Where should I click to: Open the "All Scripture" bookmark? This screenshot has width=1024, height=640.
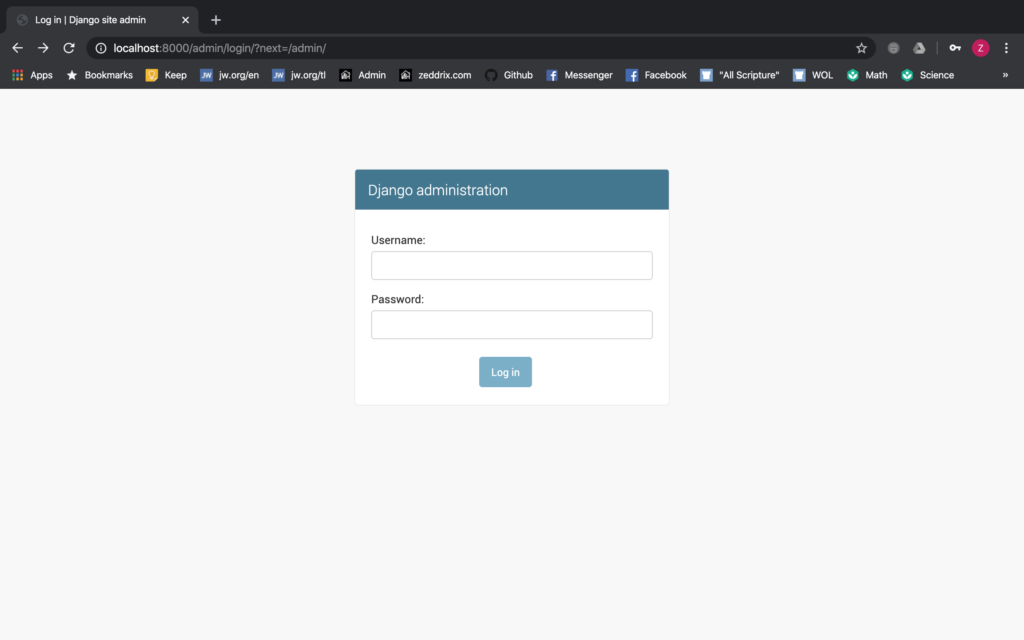739,75
